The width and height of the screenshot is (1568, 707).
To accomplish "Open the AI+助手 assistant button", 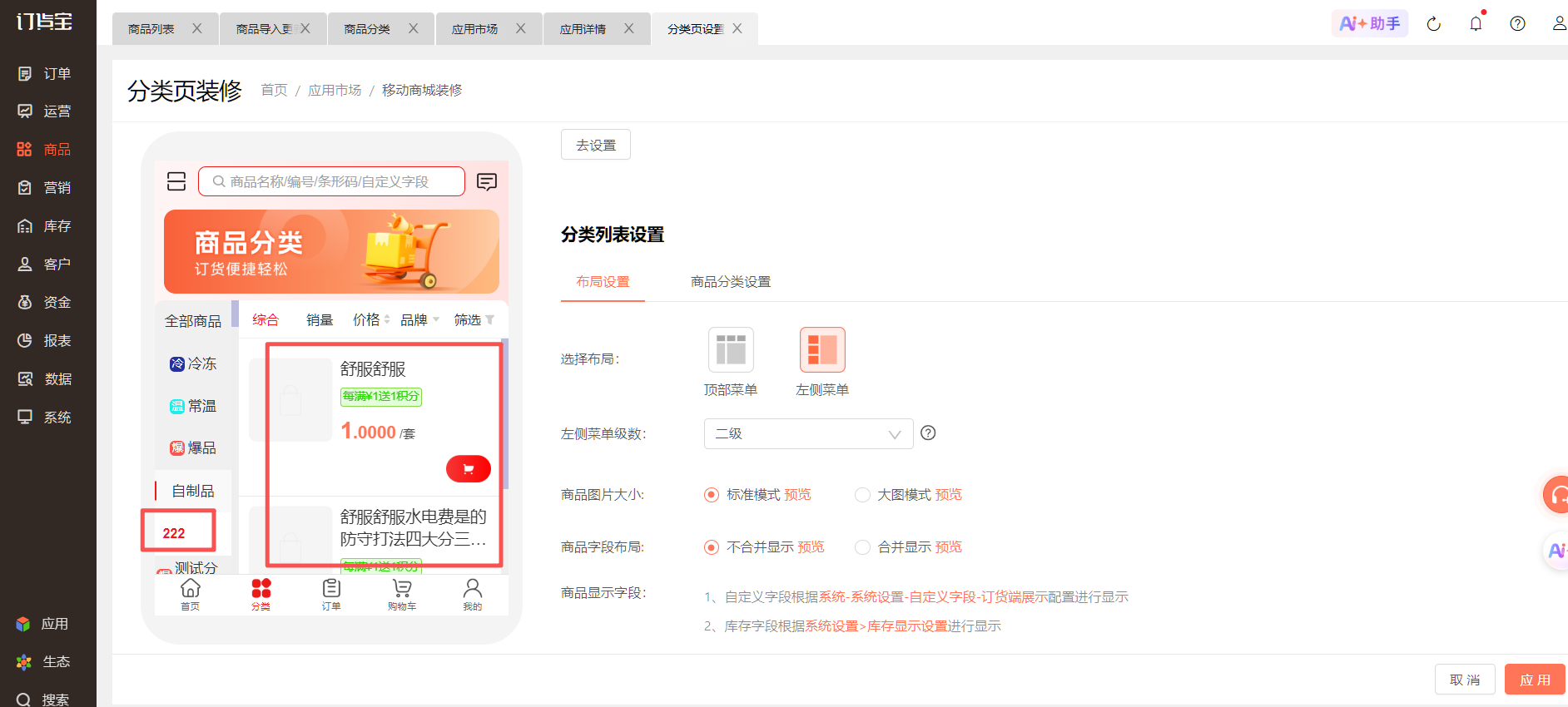I will [1369, 23].
